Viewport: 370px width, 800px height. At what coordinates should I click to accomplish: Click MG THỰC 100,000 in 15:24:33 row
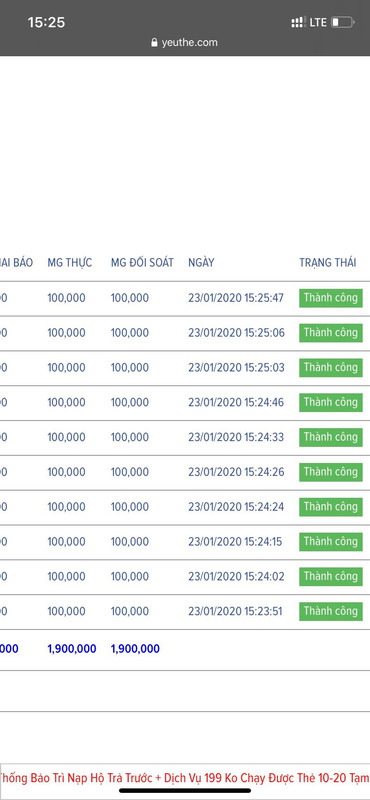(x=66, y=437)
